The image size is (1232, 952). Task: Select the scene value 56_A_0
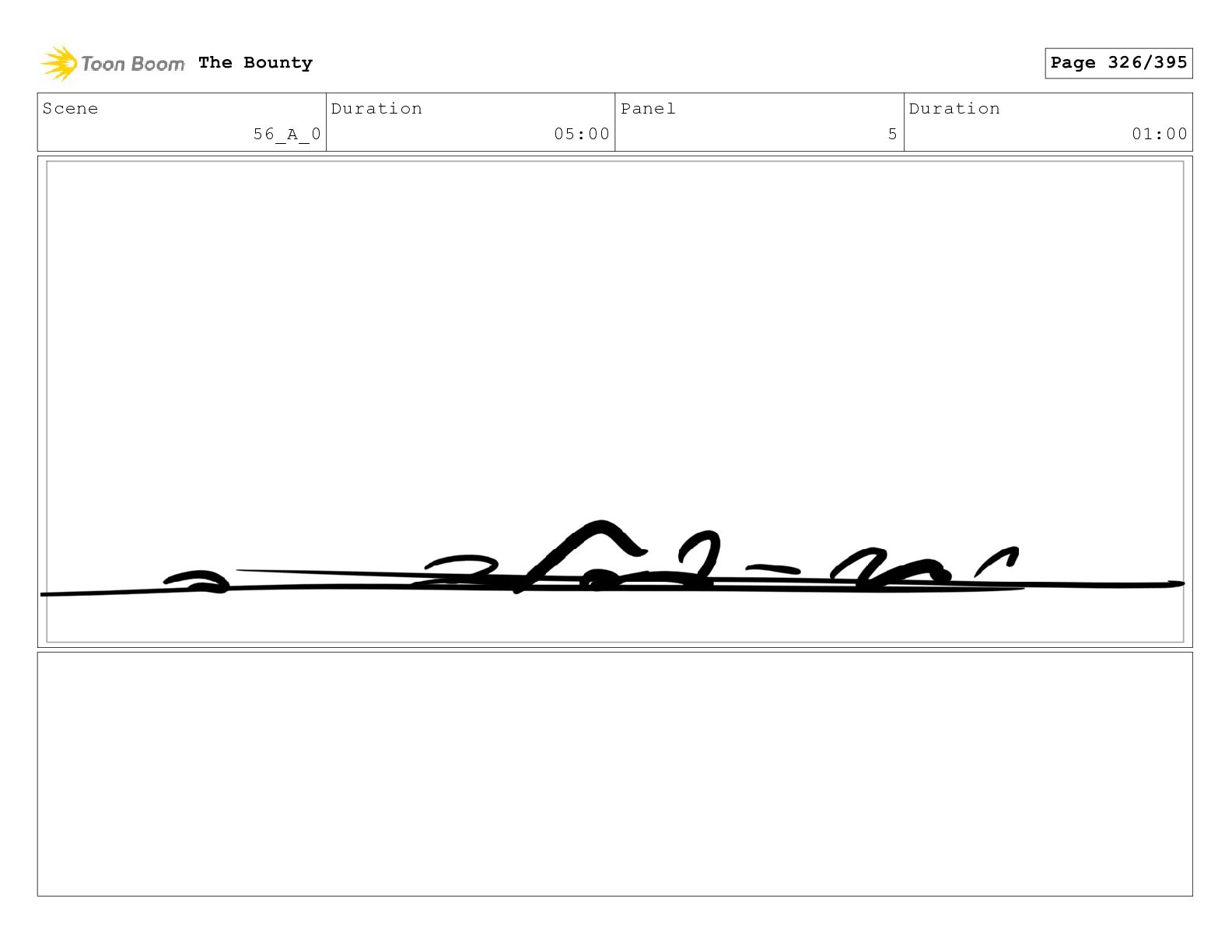(287, 134)
